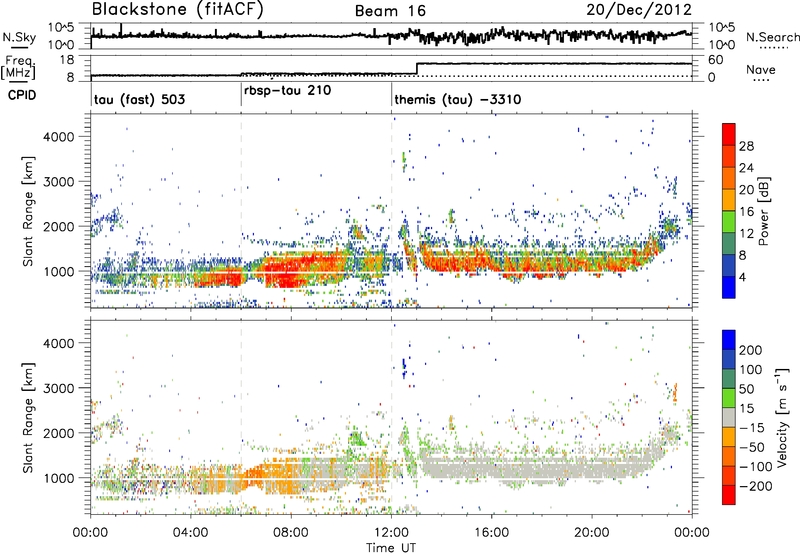Select the "Freq. [MHz]" axis label
The image size is (800, 554).
click(x=19, y=68)
